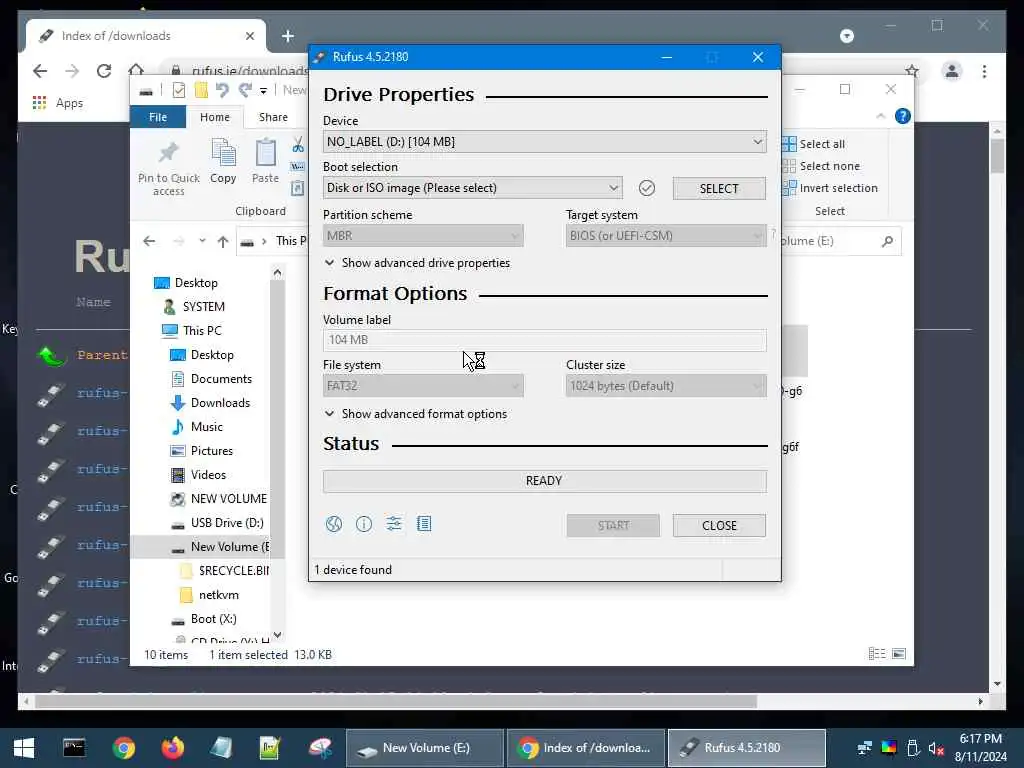Screen dimensions: 1024x768
Task: Open the Target system dropdown
Action: click(666, 236)
